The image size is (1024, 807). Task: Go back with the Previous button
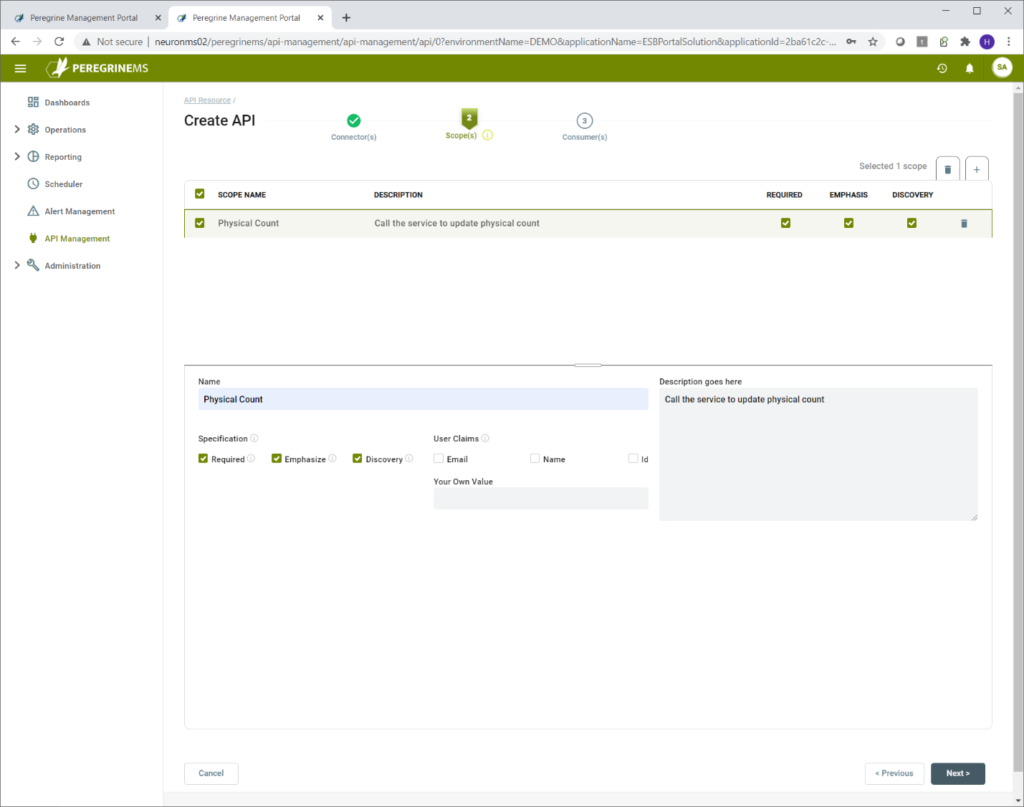tap(894, 773)
